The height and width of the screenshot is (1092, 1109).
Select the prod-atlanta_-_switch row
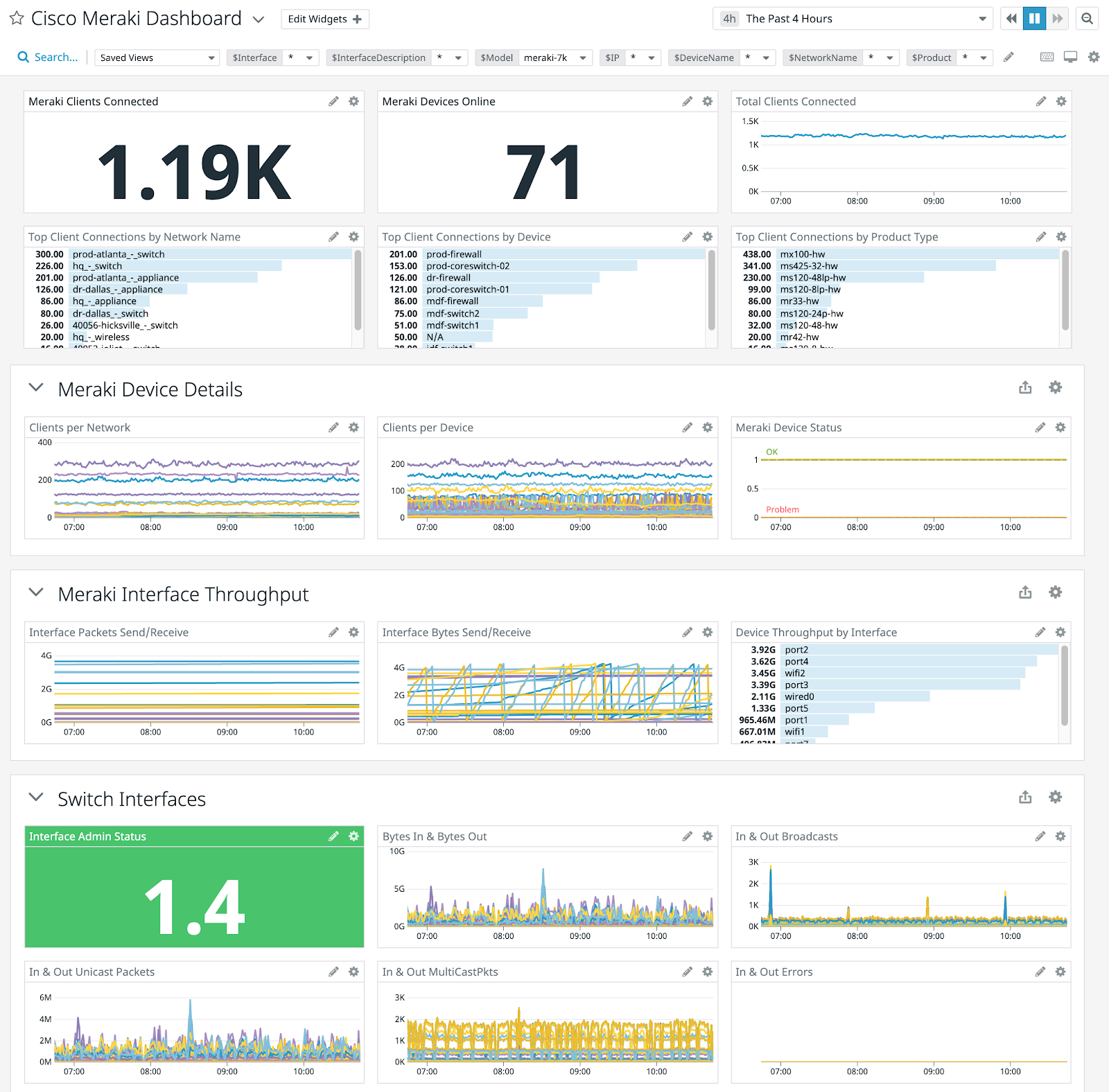[189, 254]
